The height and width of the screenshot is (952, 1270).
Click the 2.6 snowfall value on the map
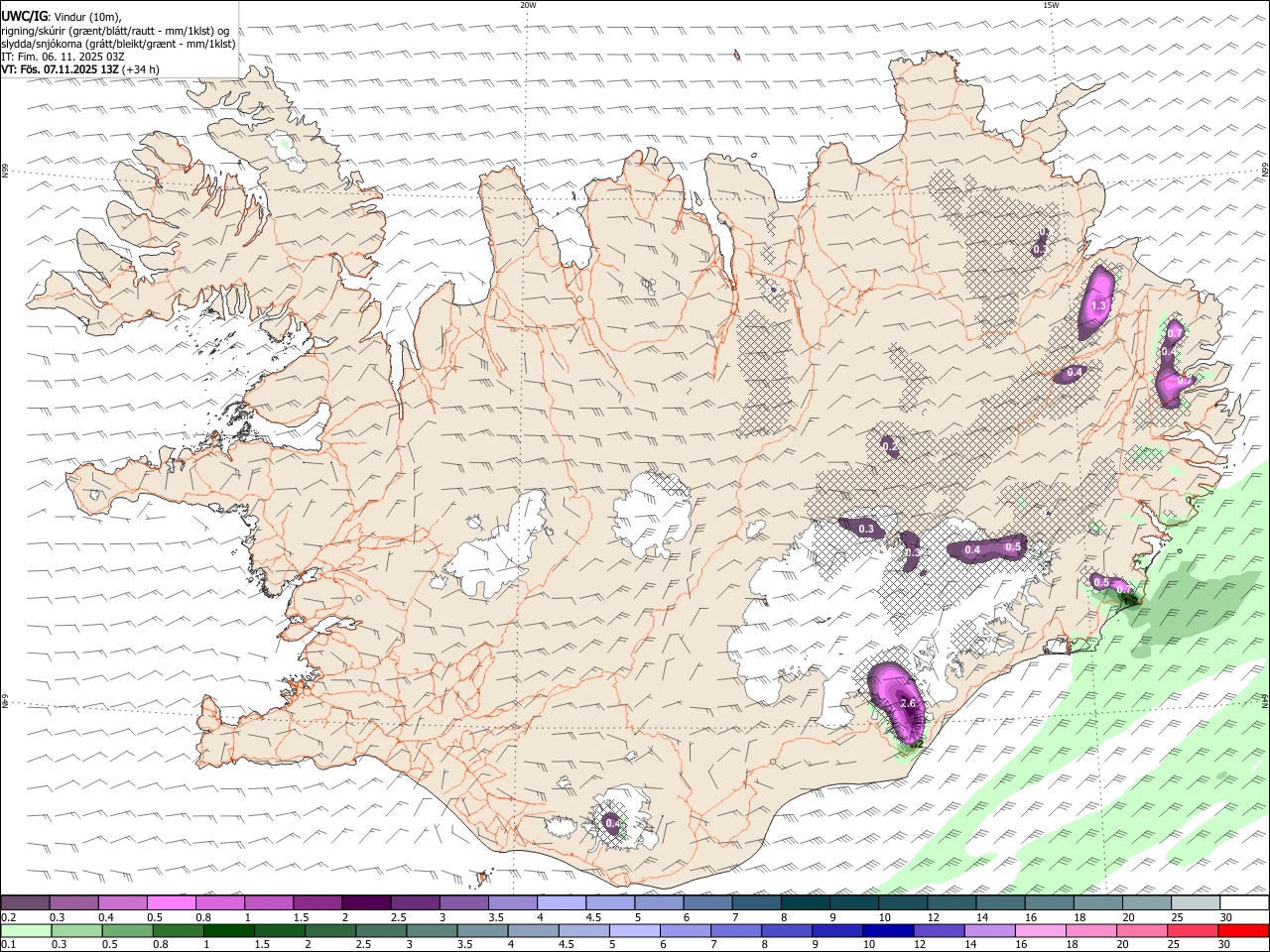(908, 703)
